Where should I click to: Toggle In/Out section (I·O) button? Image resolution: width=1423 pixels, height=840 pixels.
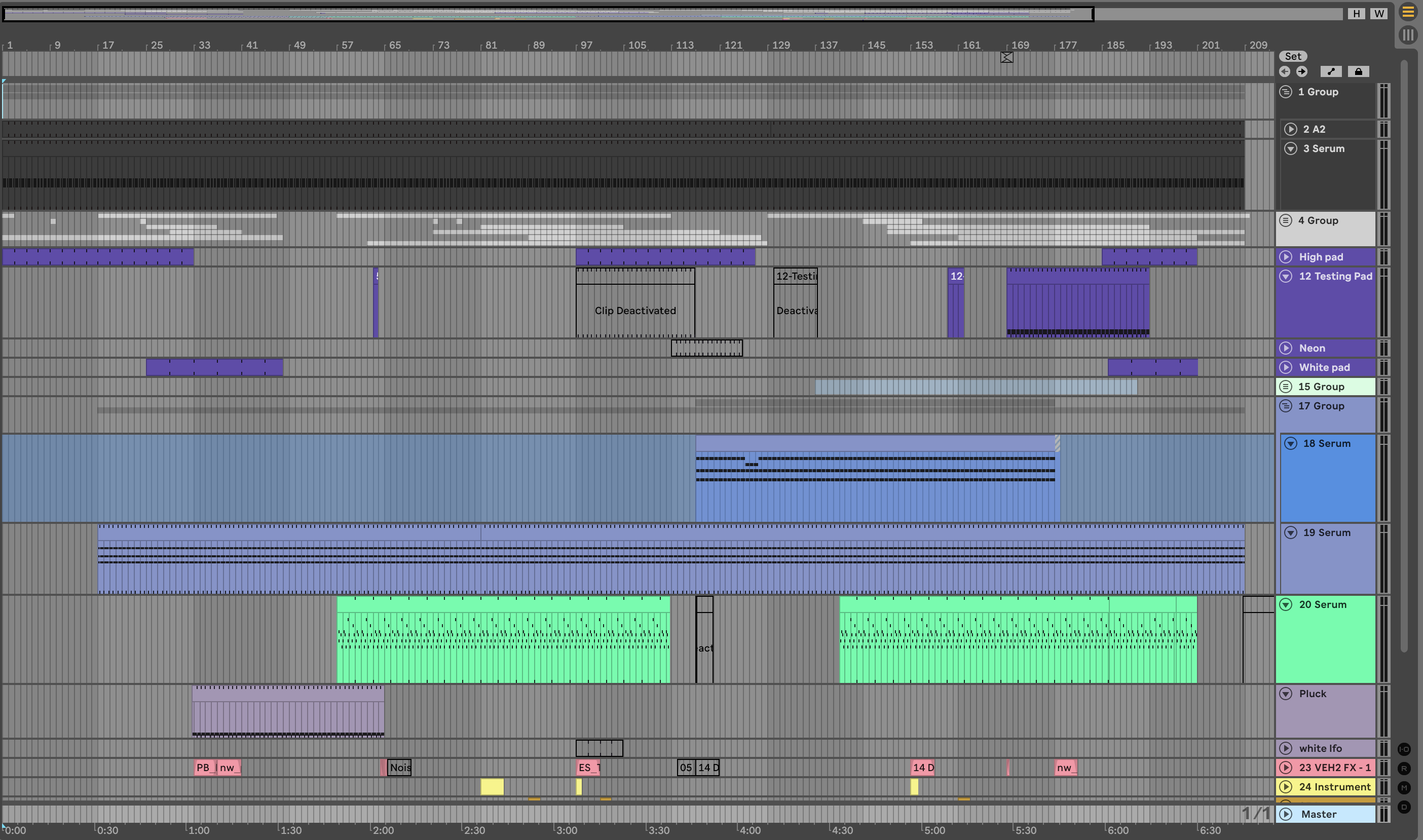click(x=1404, y=749)
